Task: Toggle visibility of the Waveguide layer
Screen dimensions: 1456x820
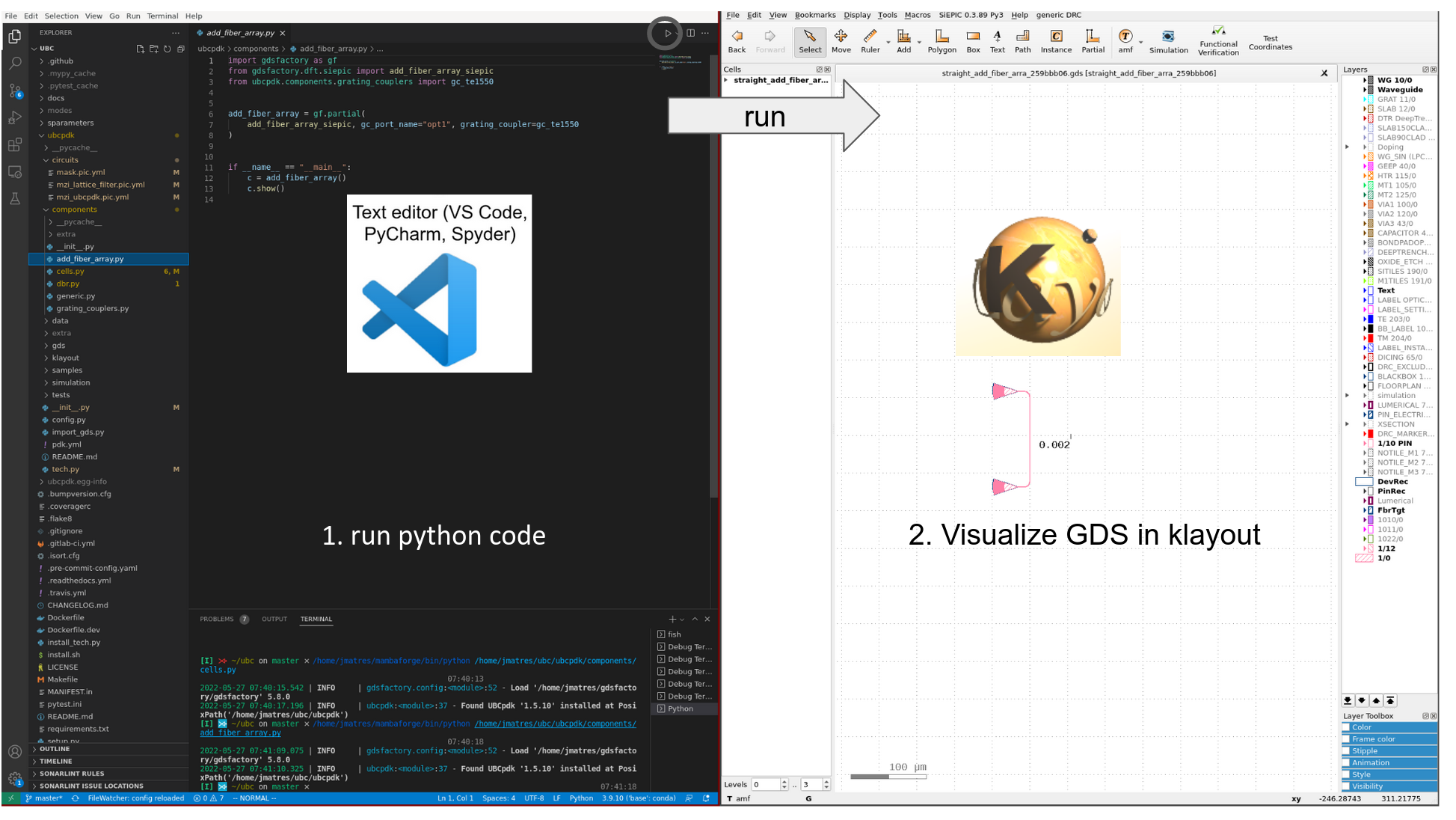Action: 1399,90
